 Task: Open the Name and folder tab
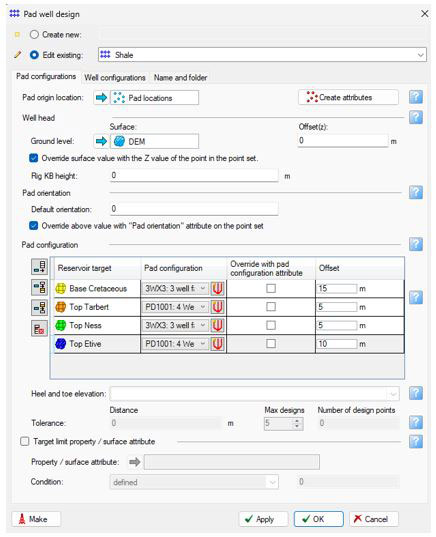[180, 77]
